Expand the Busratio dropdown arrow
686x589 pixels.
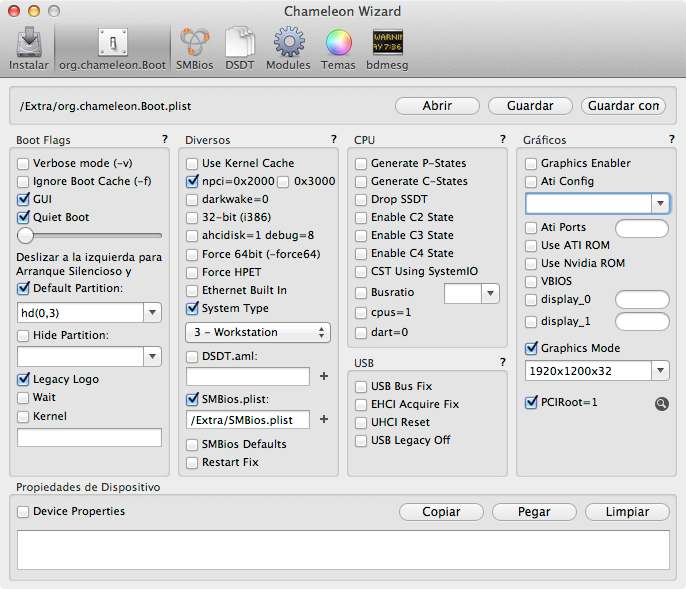(x=490, y=293)
